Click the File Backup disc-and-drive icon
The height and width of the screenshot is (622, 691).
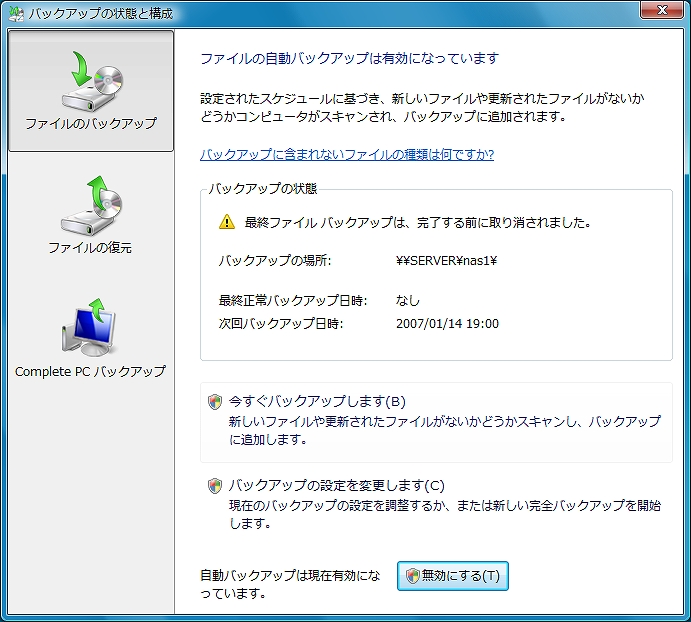[90, 82]
